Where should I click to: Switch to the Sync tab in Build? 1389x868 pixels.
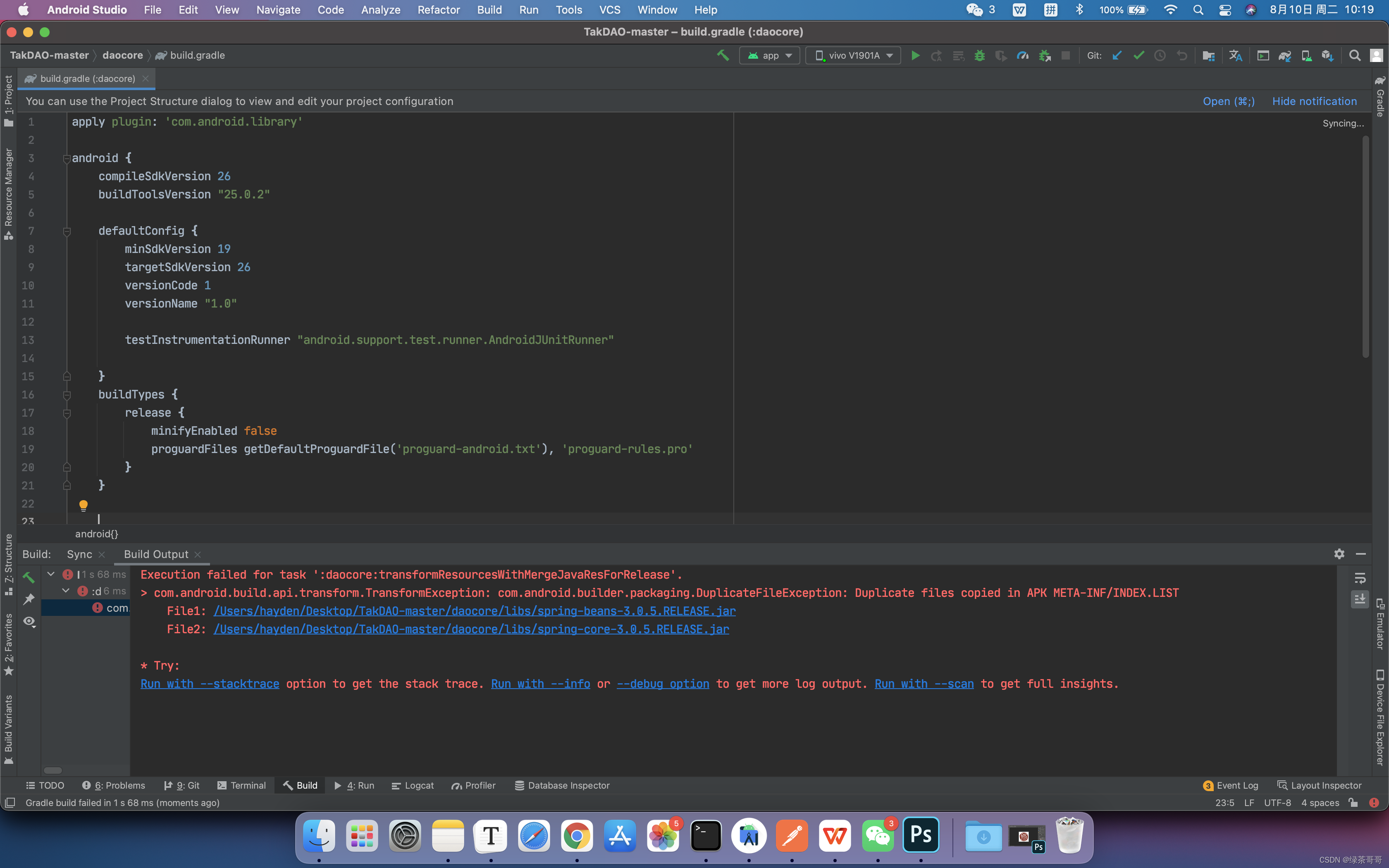(79, 554)
